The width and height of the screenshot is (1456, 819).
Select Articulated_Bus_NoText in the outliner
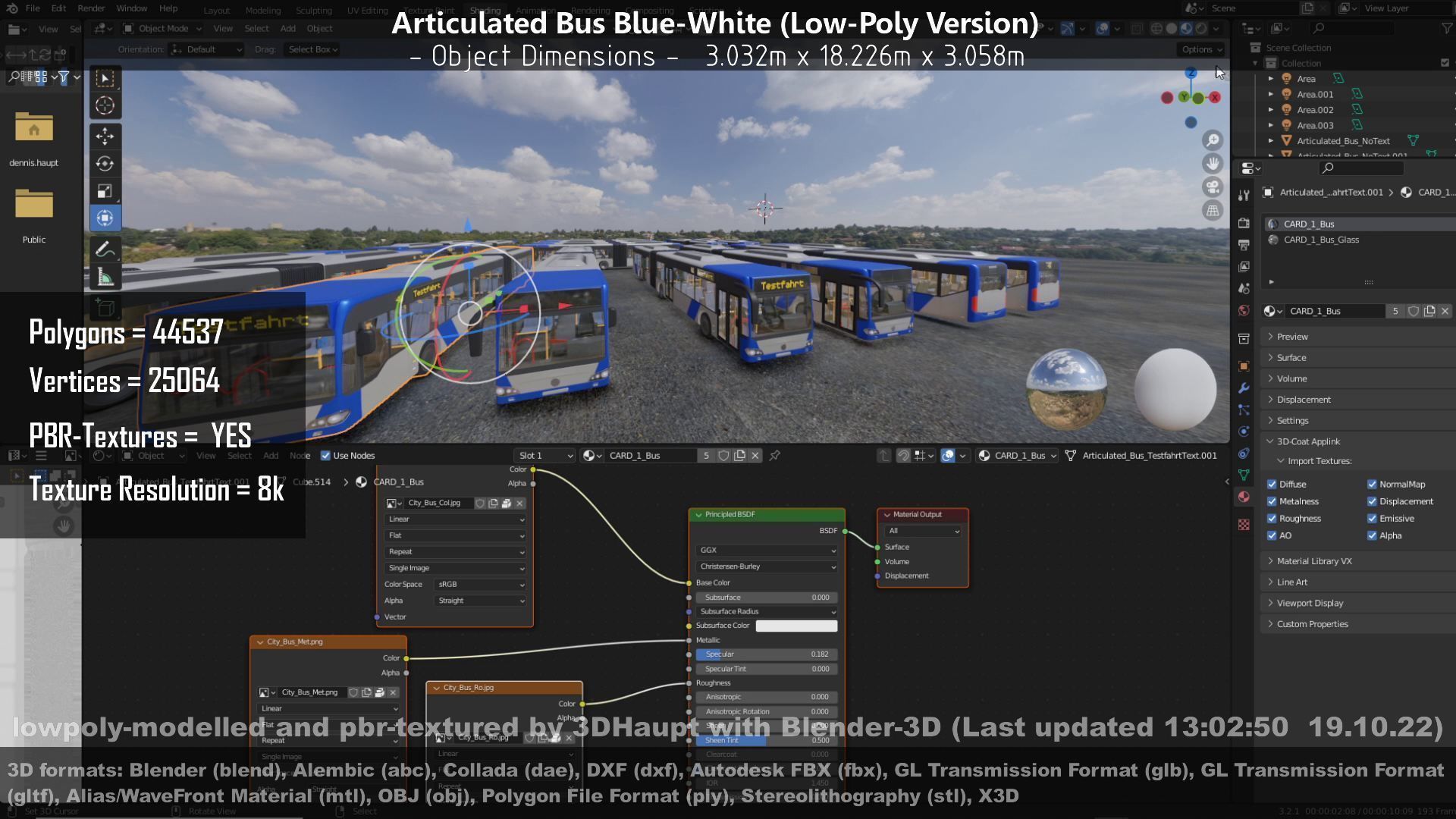[x=1342, y=141]
